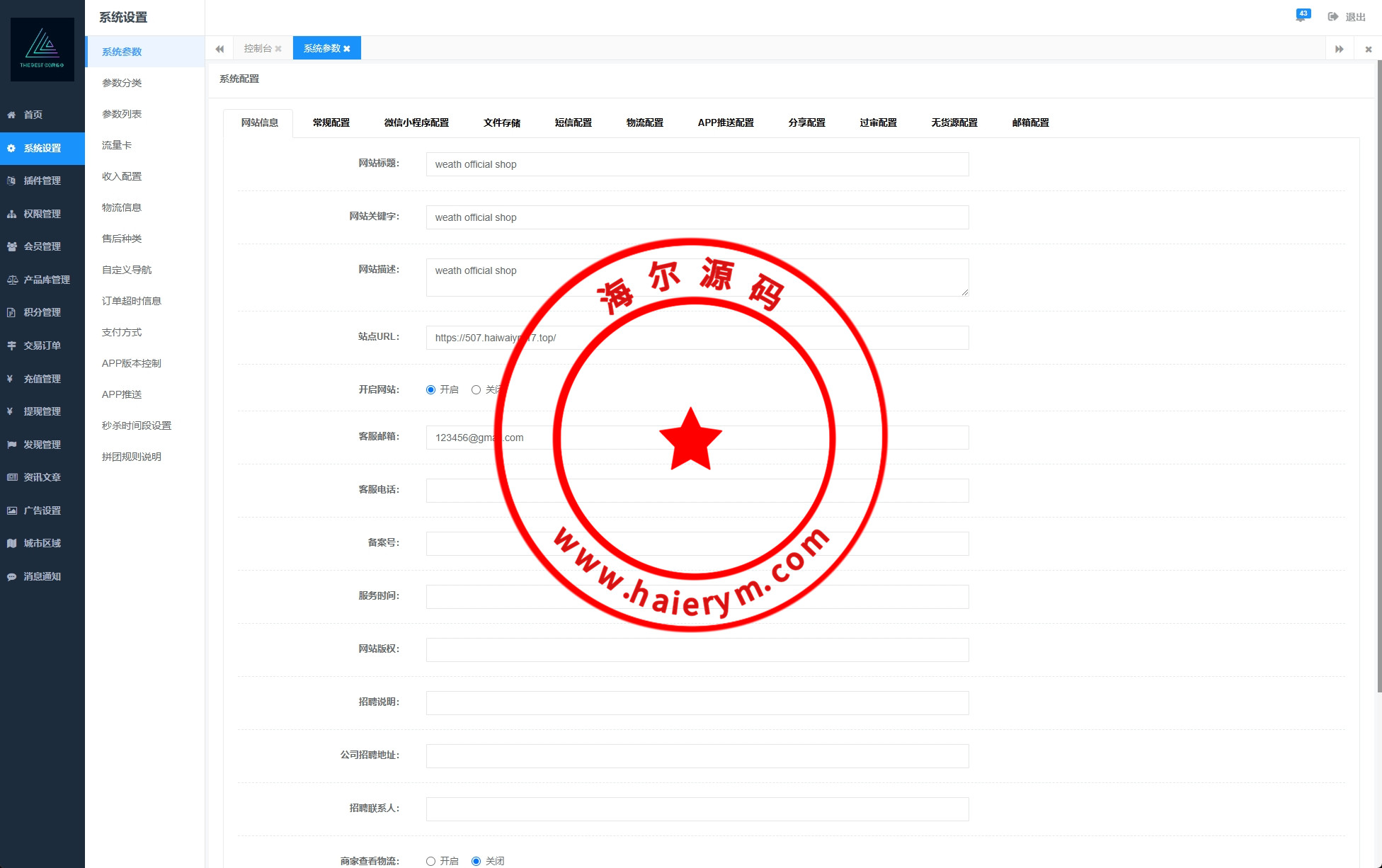
Task: Click the gear icon for 系统设置
Action: 11,148
